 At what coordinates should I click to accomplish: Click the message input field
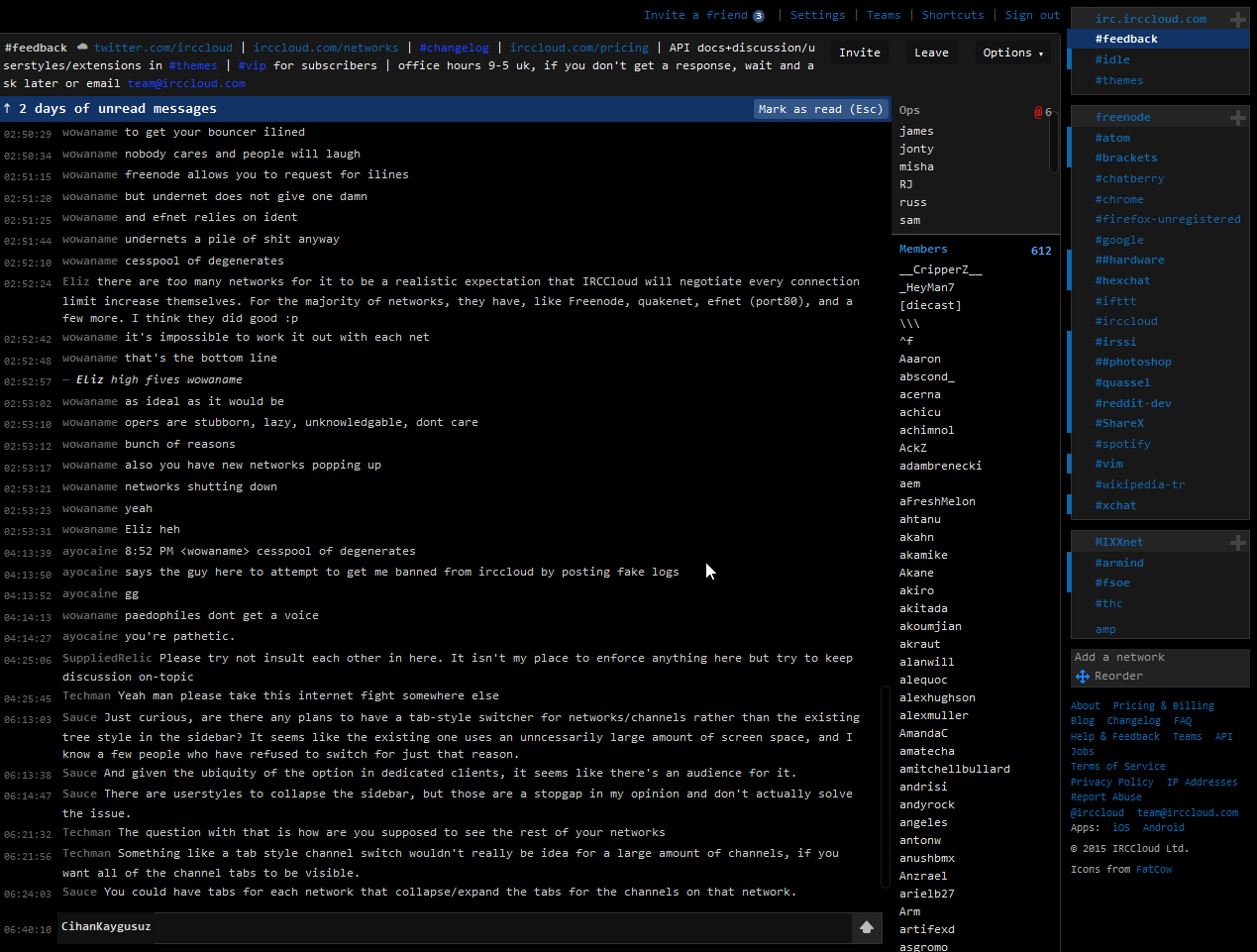click(495, 927)
